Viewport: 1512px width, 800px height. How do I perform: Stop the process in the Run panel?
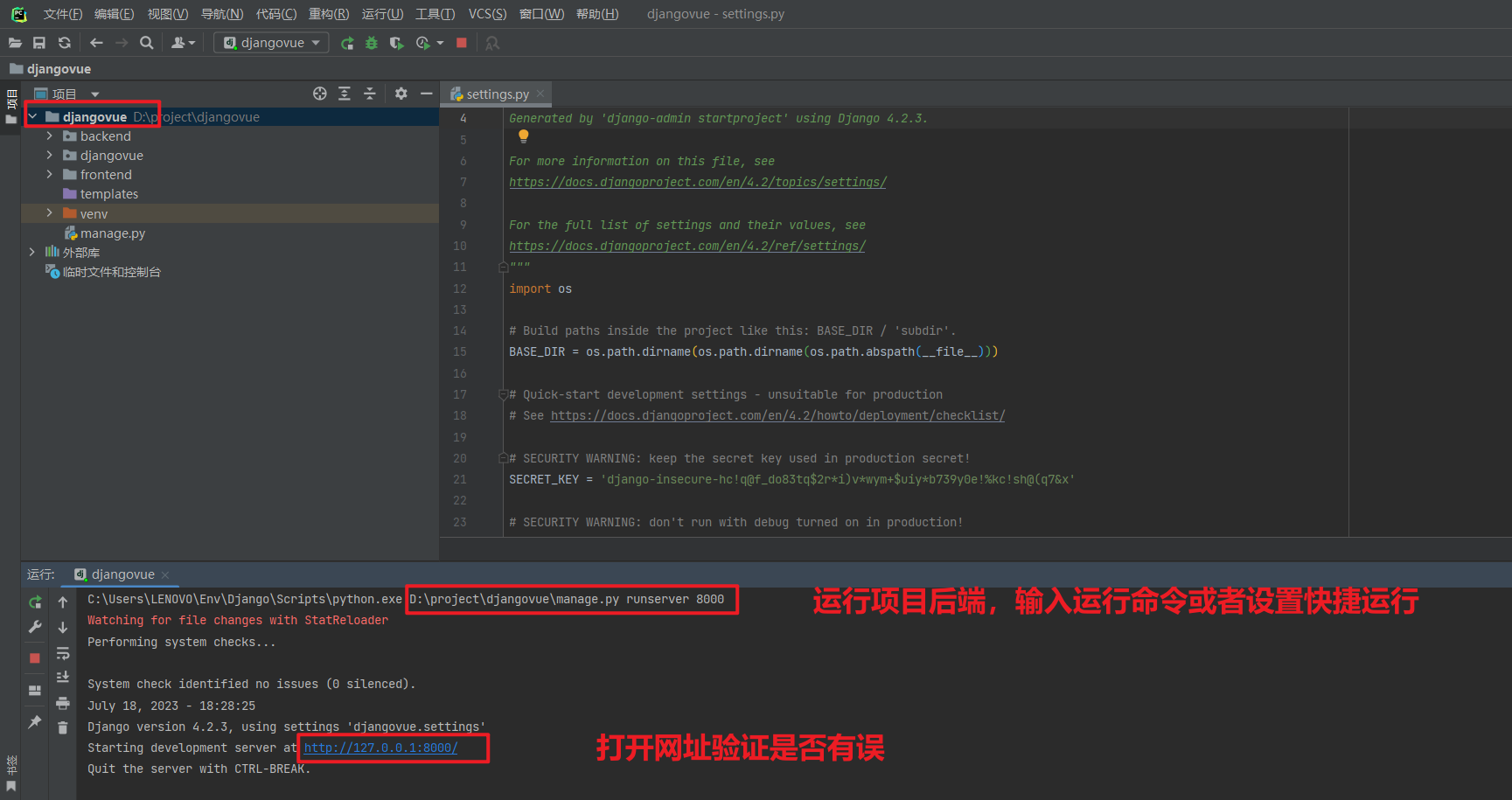[x=35, y=658]
